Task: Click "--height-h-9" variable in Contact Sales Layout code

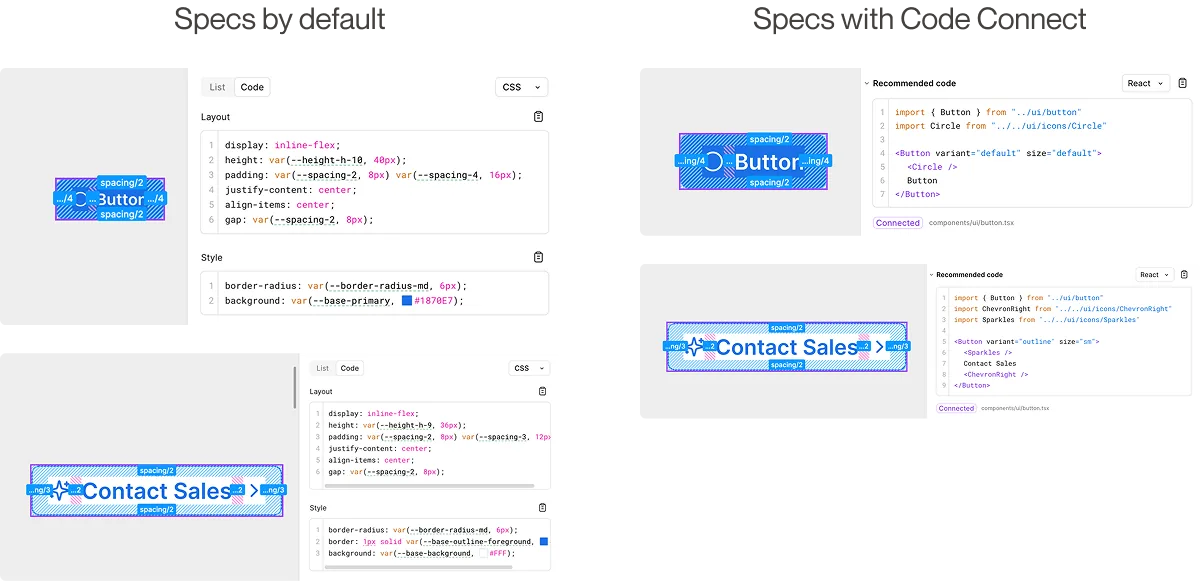Action: click(x=408, y=425)
